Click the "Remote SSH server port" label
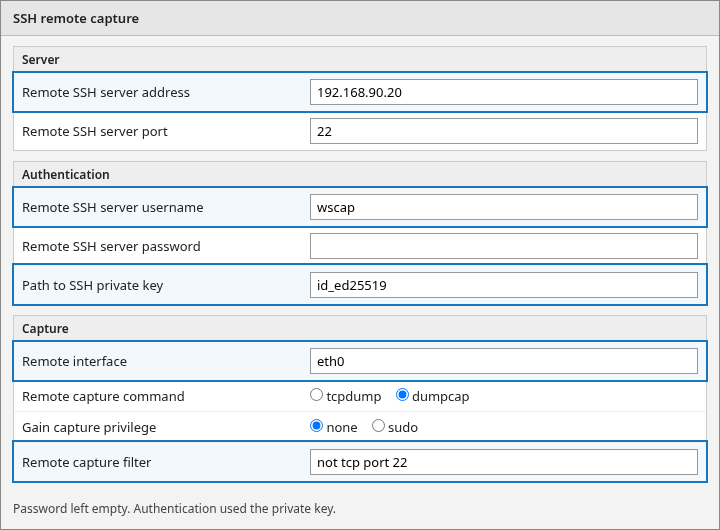The height and width of the screenshot is (530, 720). [95, 131]
